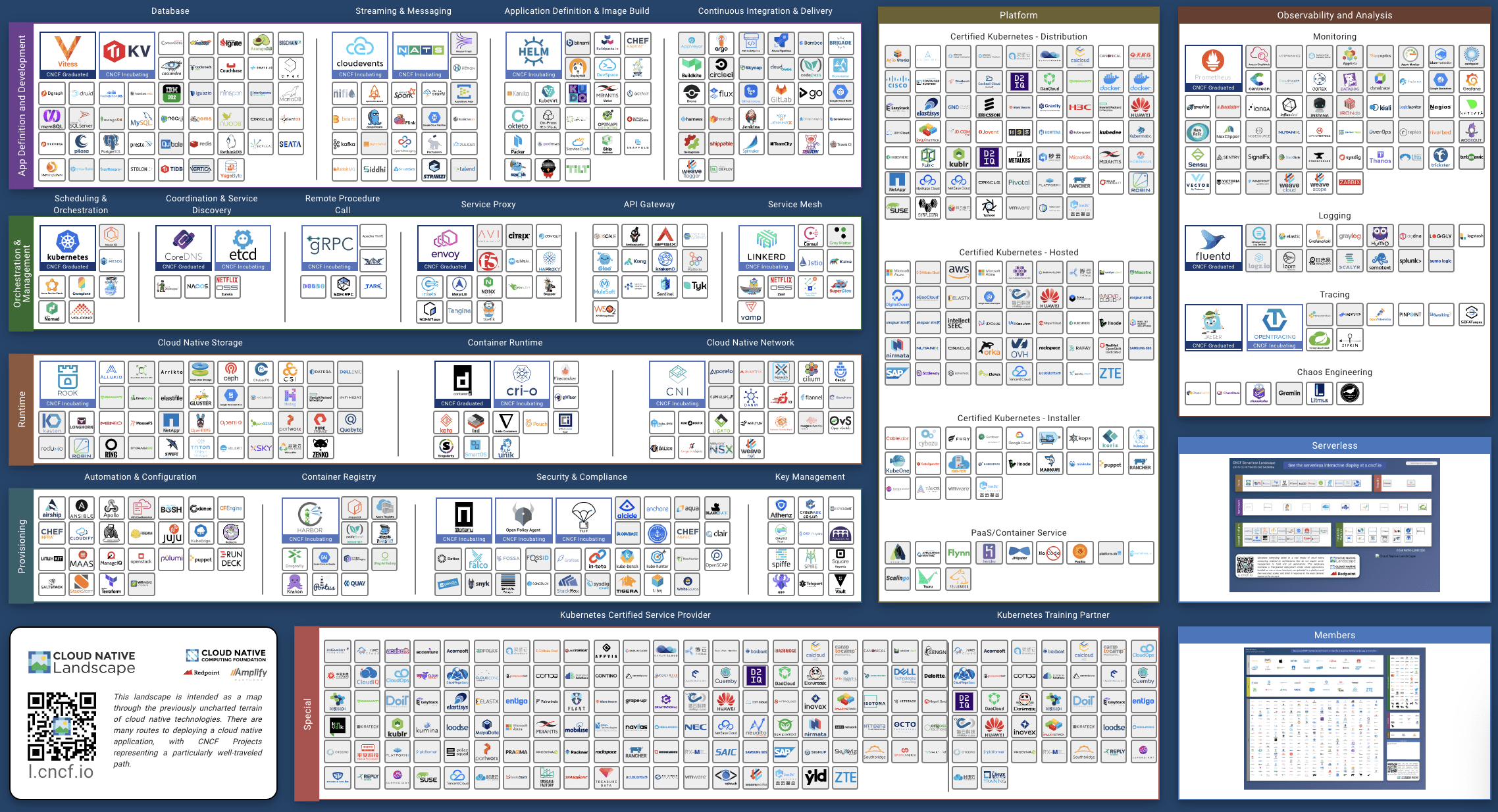Open the OpenTracing incubating tile
This screenshot has width=1498, height=812.
(x=1274, y=327)
